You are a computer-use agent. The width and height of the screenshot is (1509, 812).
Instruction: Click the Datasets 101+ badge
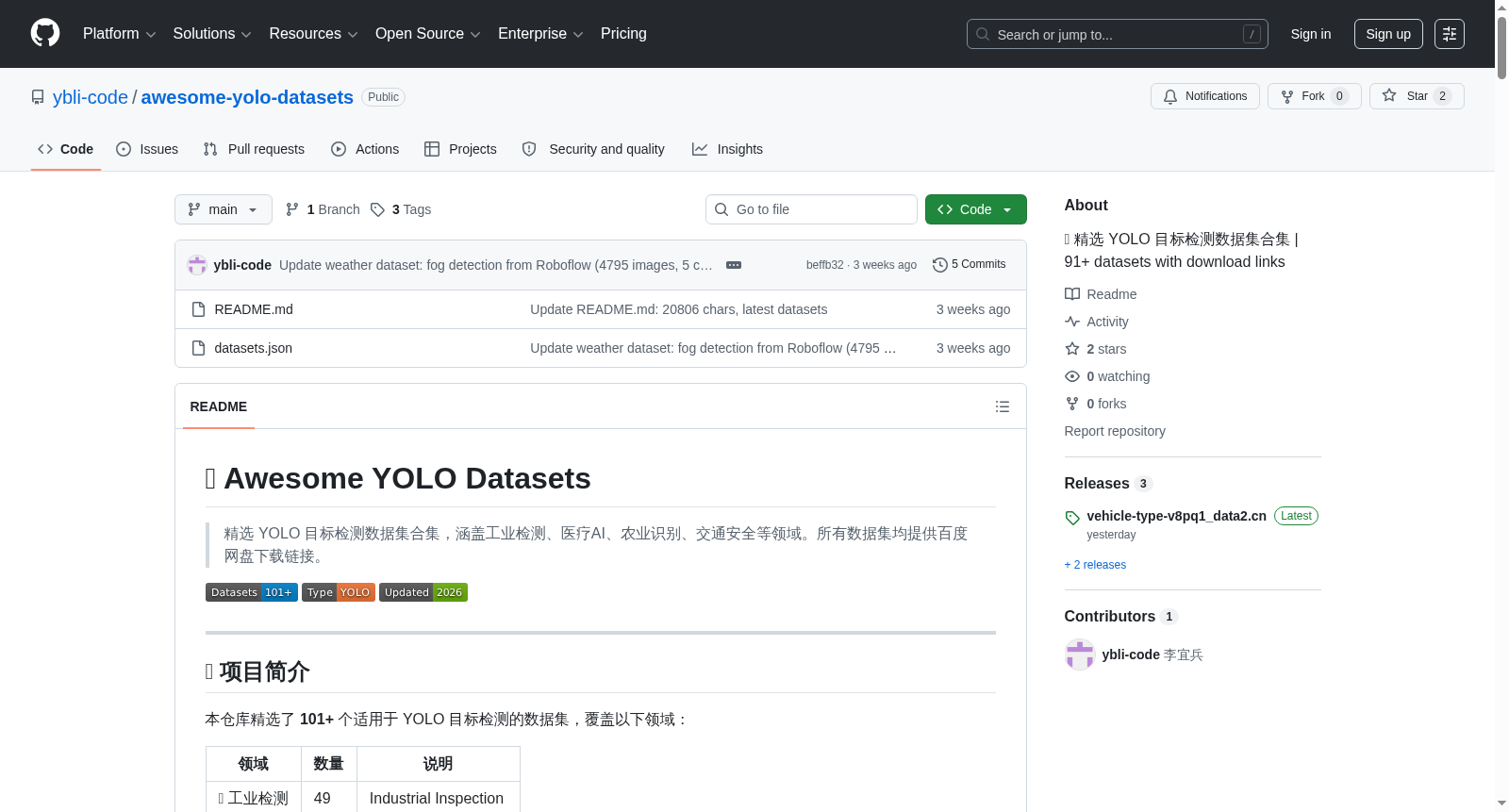point(252,592)
